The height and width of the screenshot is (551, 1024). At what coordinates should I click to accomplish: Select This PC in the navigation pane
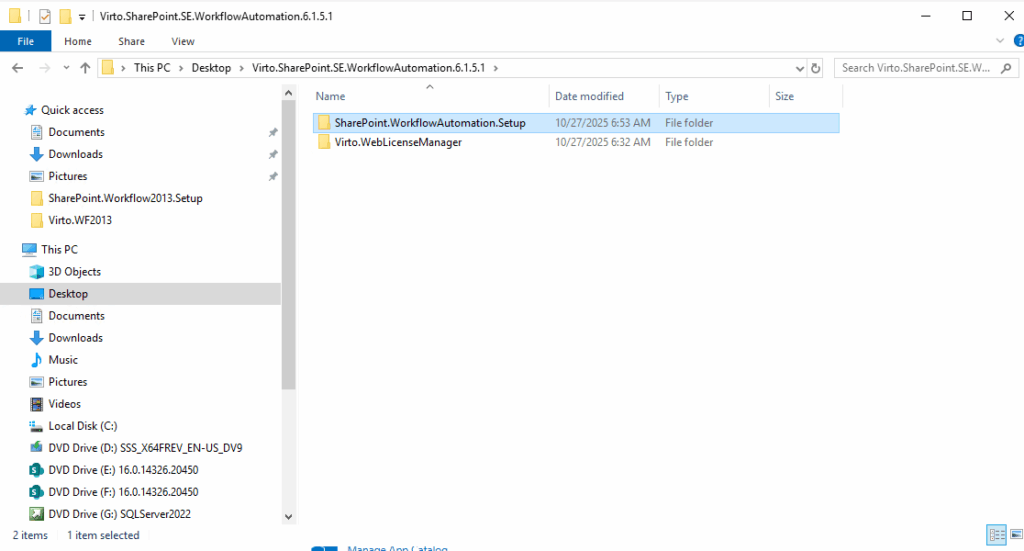(59, 249)
